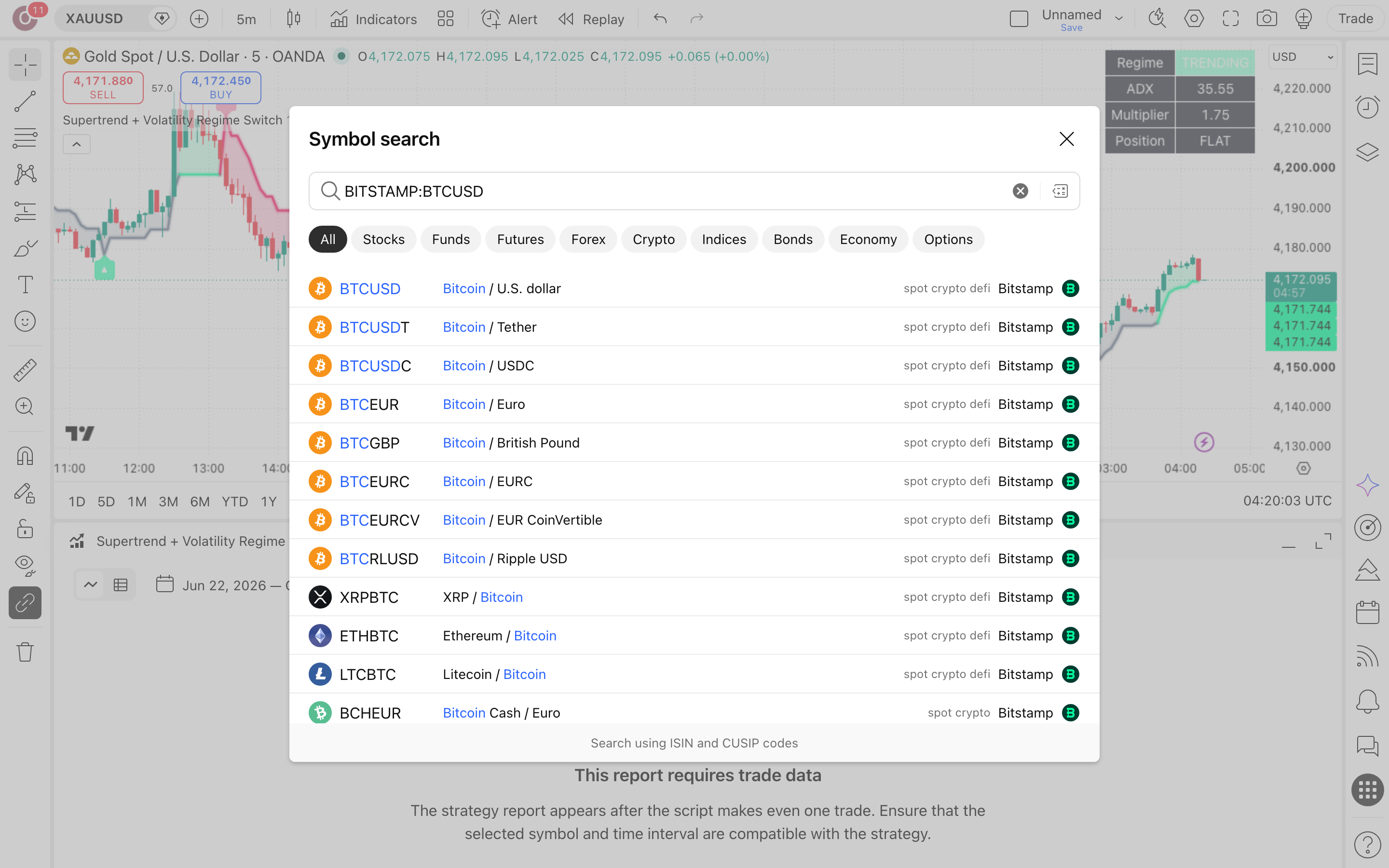Open the Trade panel button
This screenshot has width=1389, height=868.
click(1355, 19)
